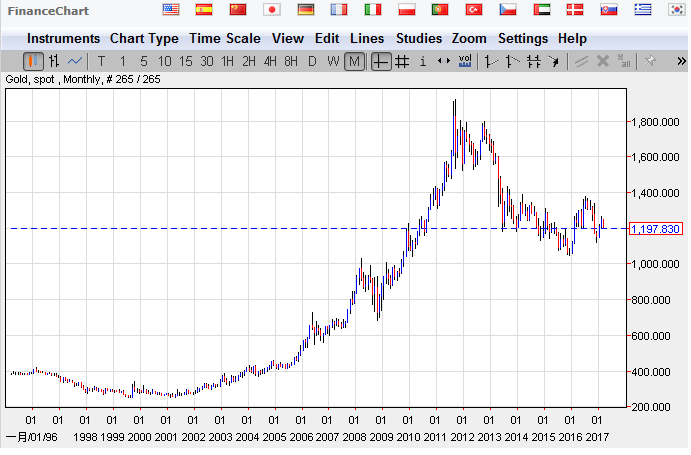Open the Time Scale menu
The width and height of the screenshot is (691, 455).
[x=225, y=39]
